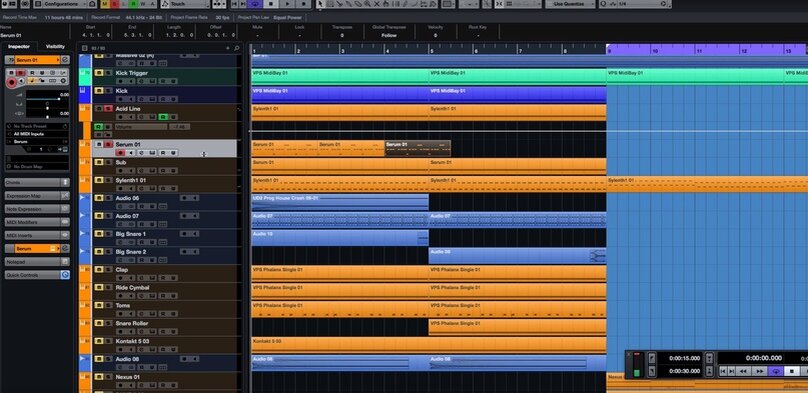The height and width of the screenshot is (393, 808).
Task: Disable Solo on Acid Line track
Action: (108, 109)
